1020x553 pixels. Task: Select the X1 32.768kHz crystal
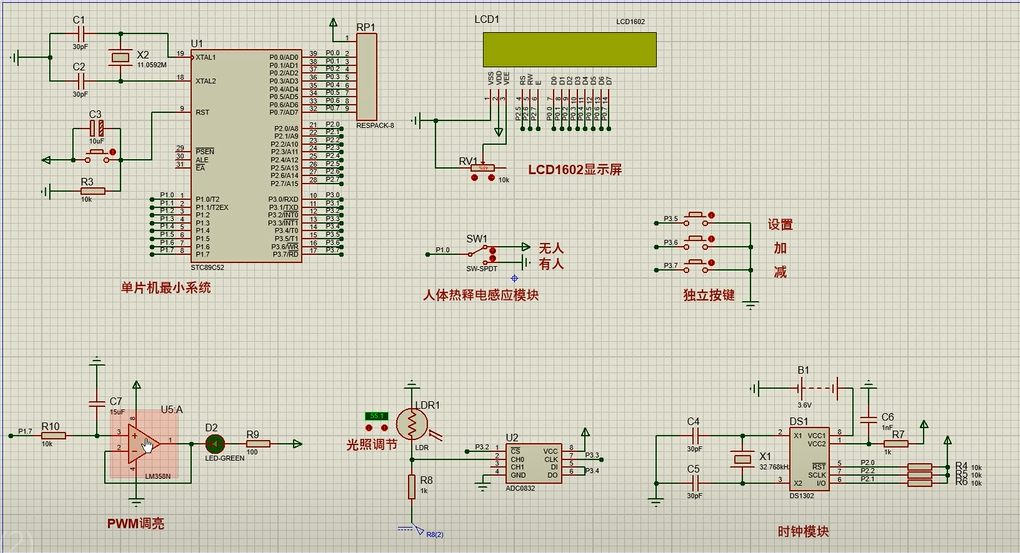[x=741, y=459]
